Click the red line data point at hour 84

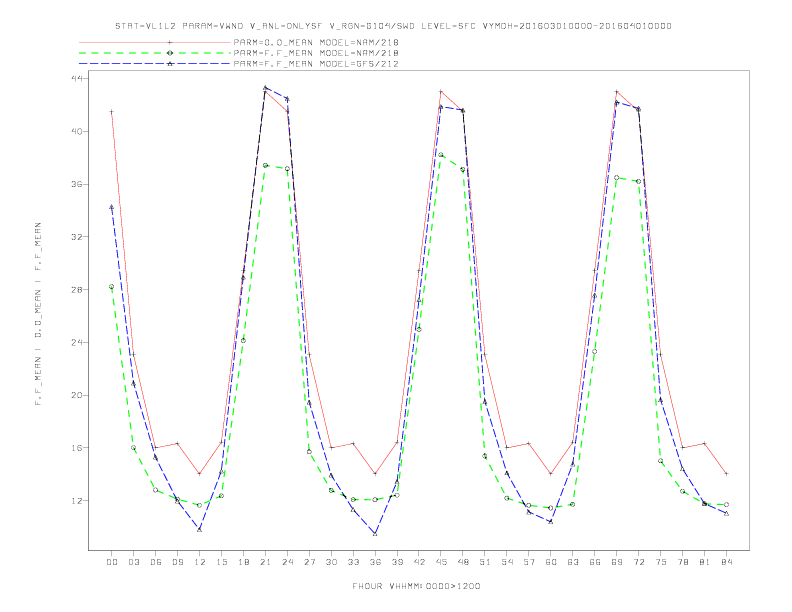pos(727,474)
